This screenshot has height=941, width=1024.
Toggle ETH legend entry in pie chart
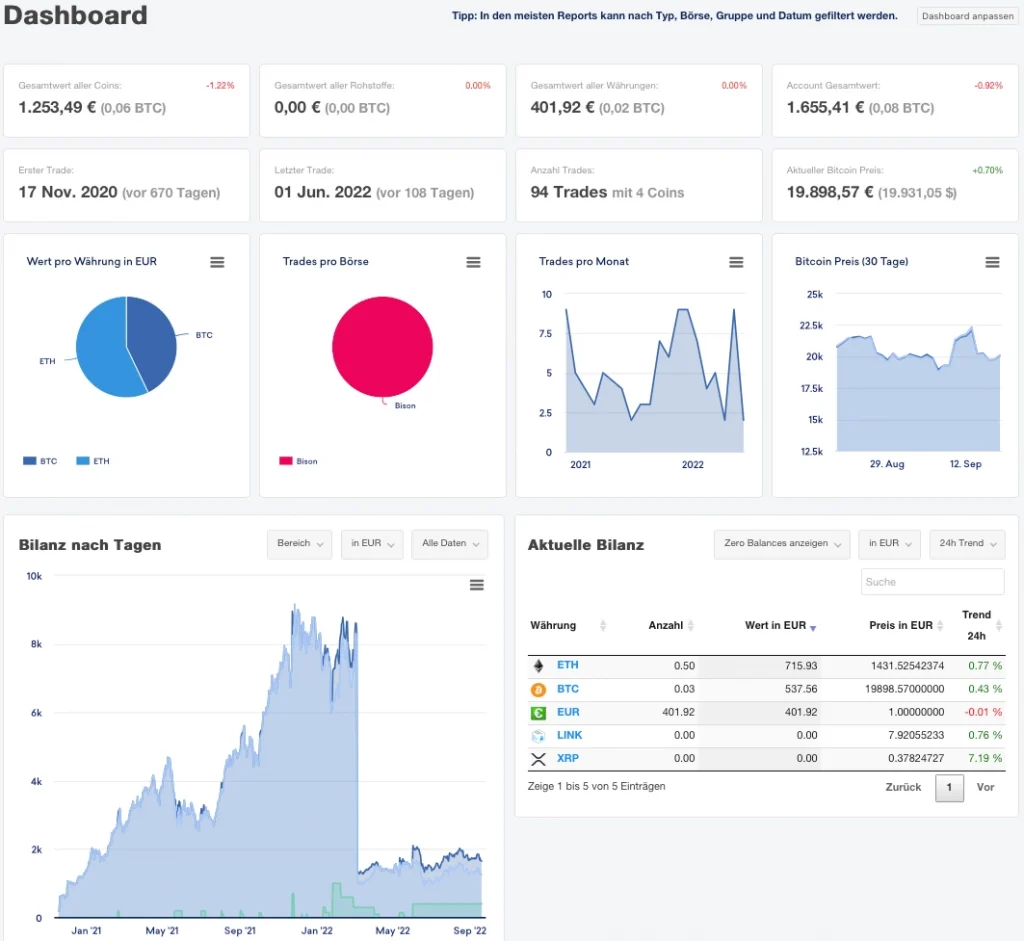tap(93, 461)
